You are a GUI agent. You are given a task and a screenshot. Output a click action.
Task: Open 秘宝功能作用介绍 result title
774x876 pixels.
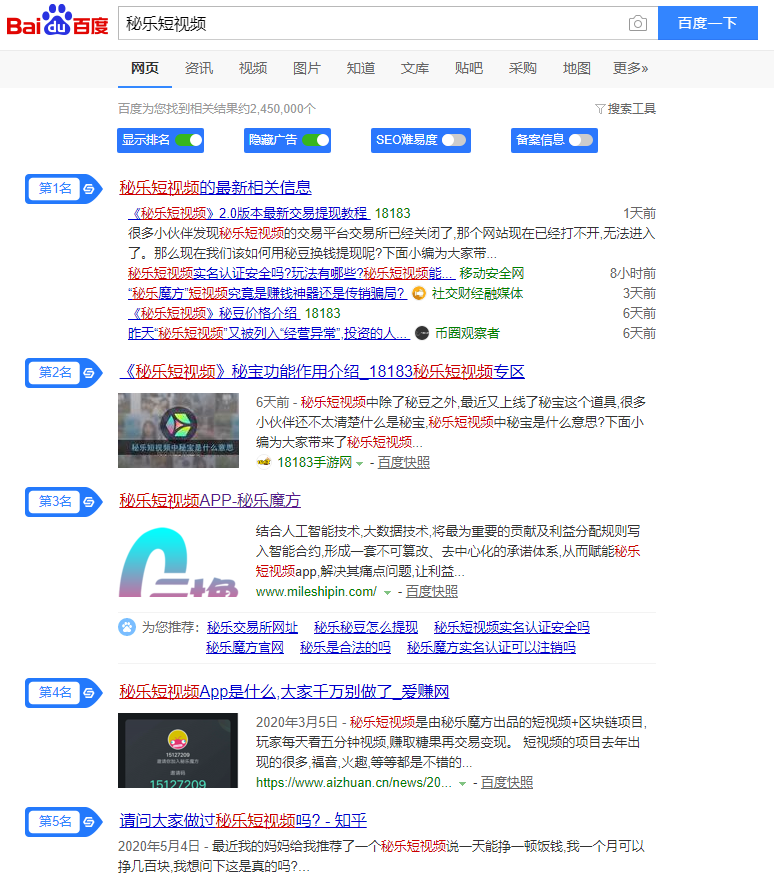click(x=322, y=372)
